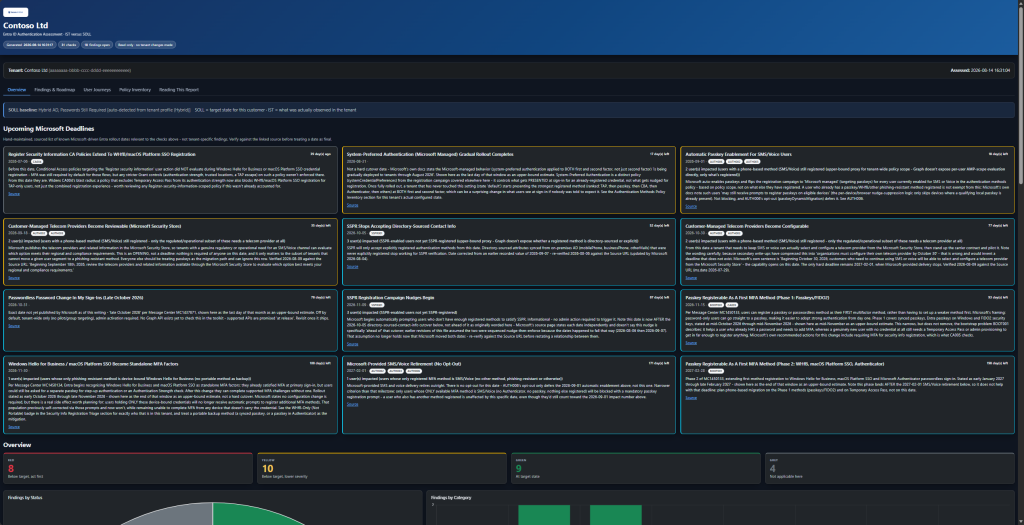Viewport: 1024px width, 525px height.
Task: Click days-left label on System-Preferred Authentication card
Action: [660, 154]
